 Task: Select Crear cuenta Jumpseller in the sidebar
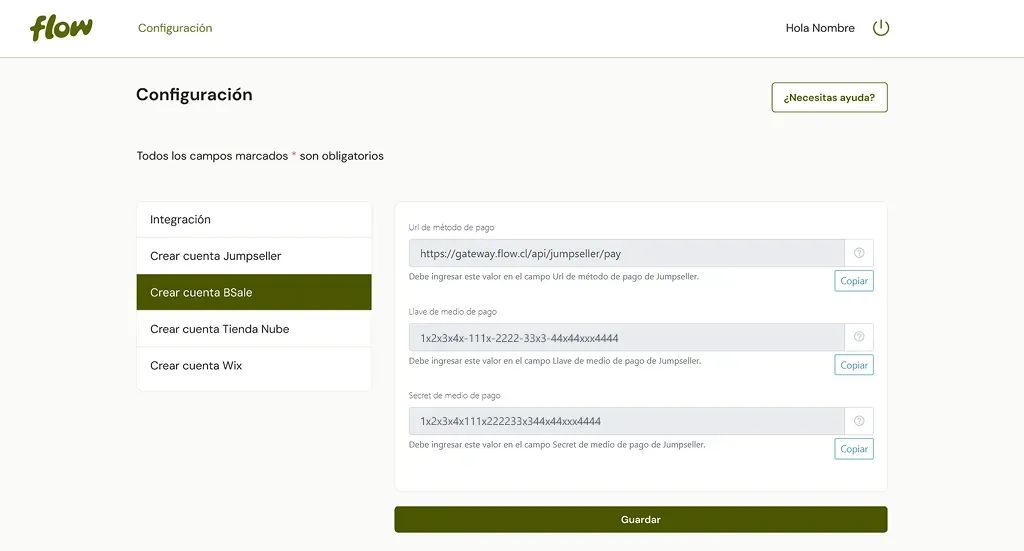254,256
